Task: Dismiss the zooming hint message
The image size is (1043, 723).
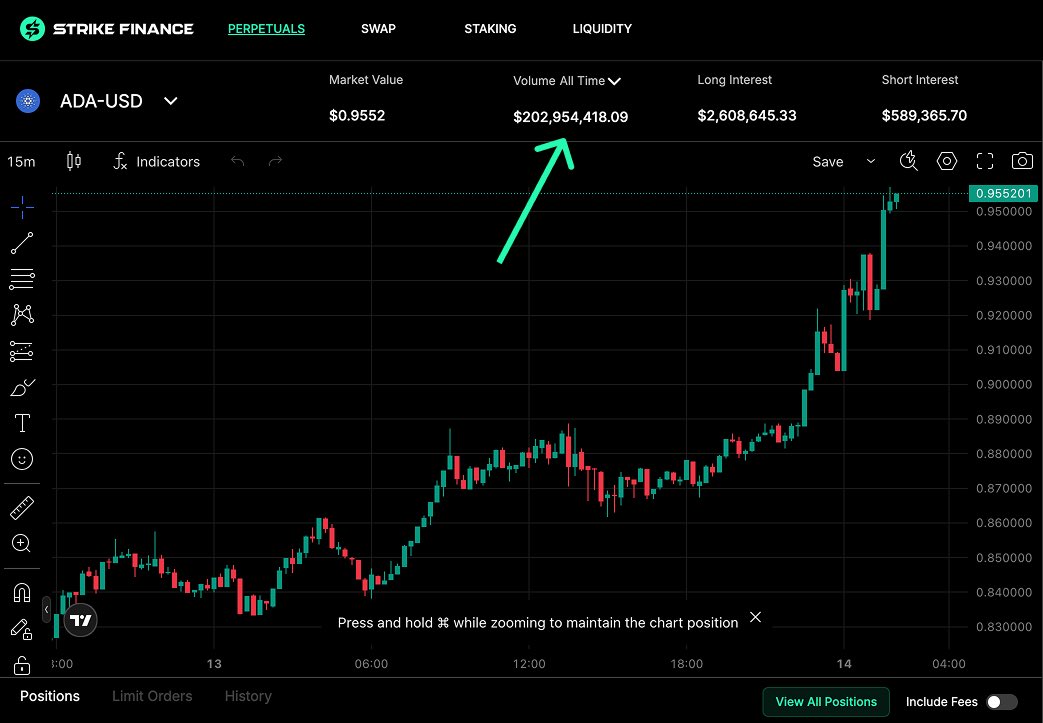Action: pos(756,617)
